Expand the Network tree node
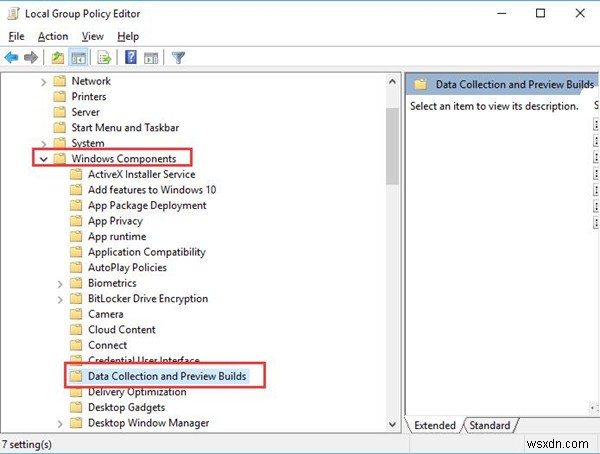600x454 pixels. [44, 82]
